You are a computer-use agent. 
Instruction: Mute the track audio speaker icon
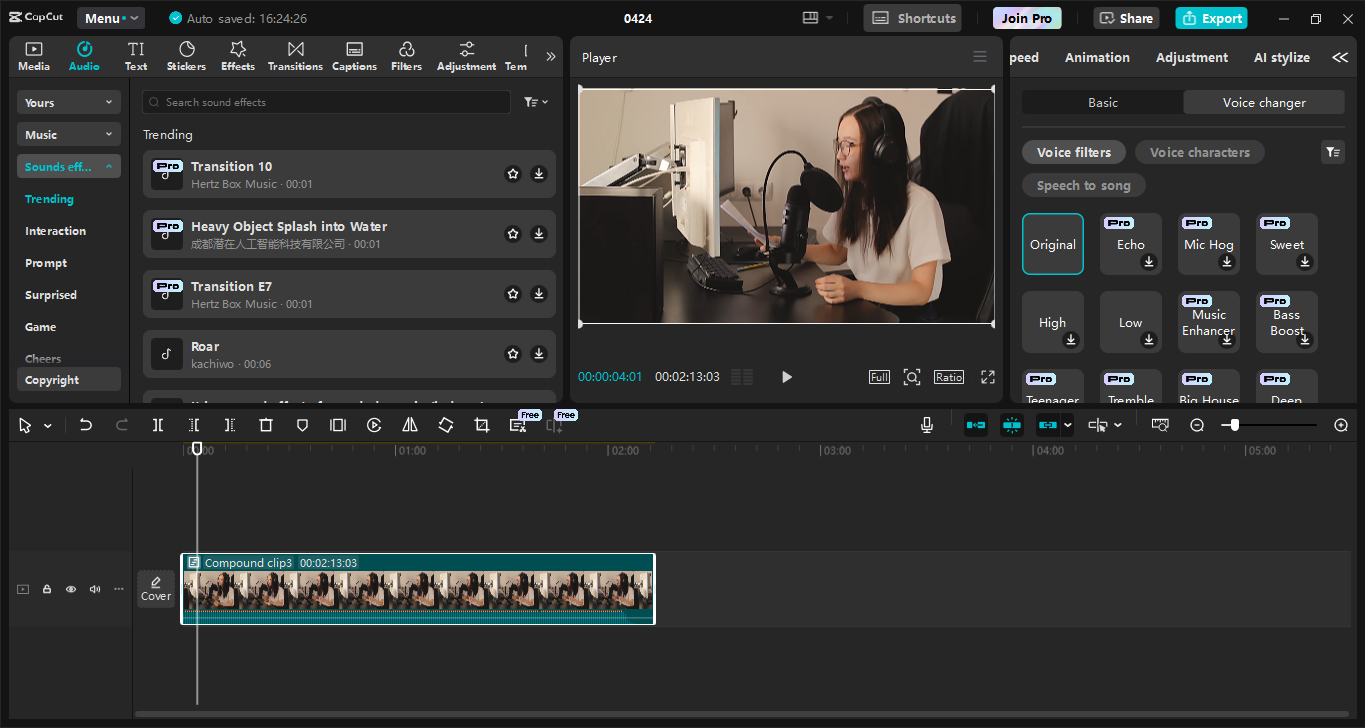[95, 589]
